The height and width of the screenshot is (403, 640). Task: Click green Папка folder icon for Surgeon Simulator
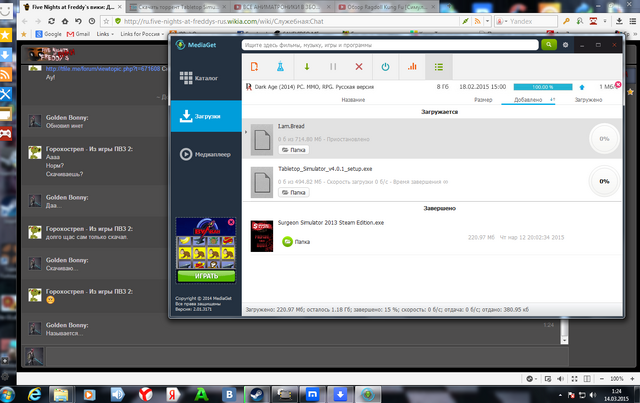point(287,242)
